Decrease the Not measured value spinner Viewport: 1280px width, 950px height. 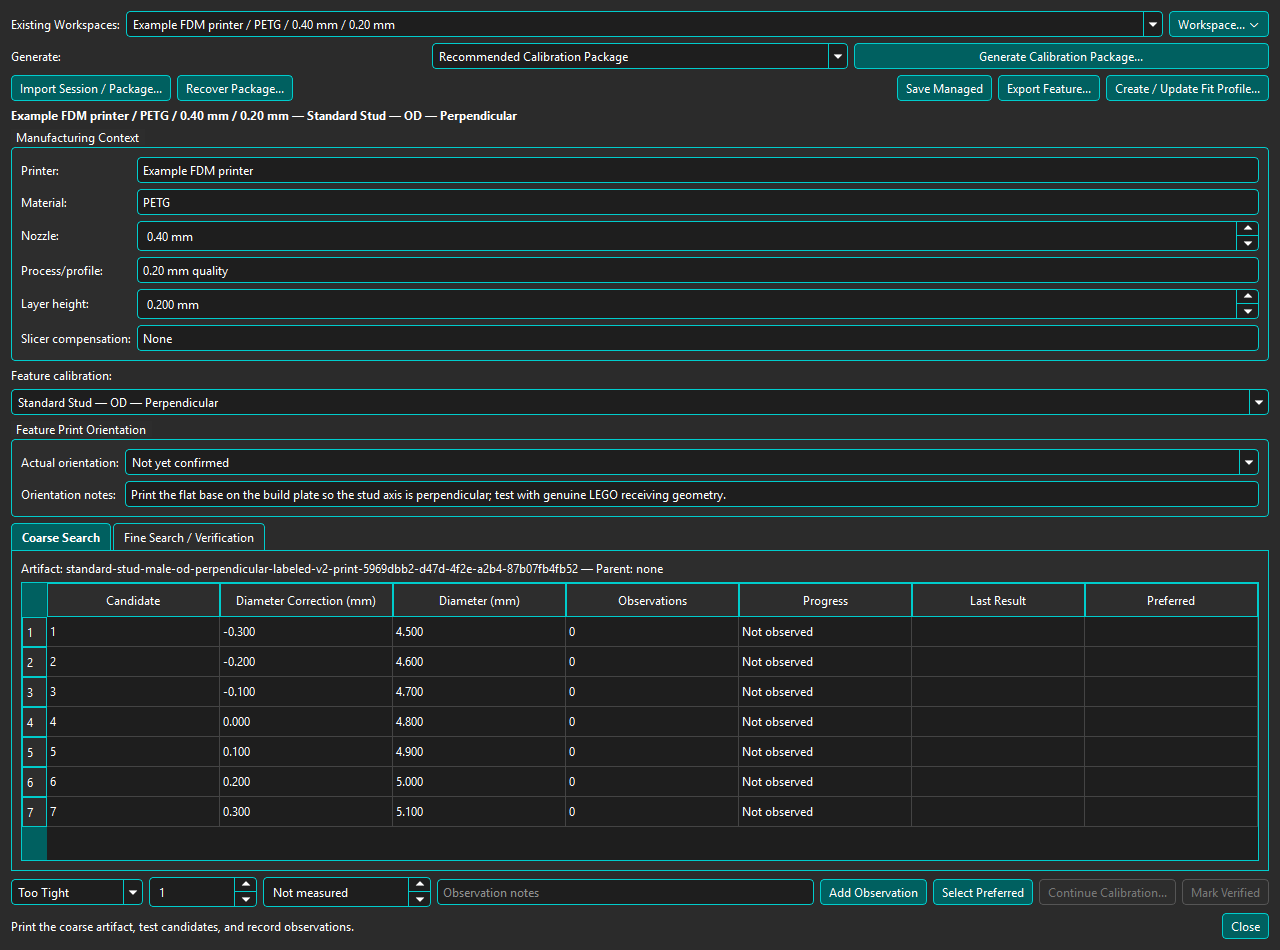click(420, 900)
